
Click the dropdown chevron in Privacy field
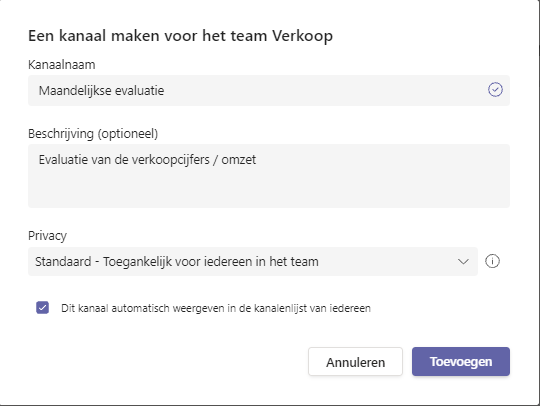tap(463, 262)
